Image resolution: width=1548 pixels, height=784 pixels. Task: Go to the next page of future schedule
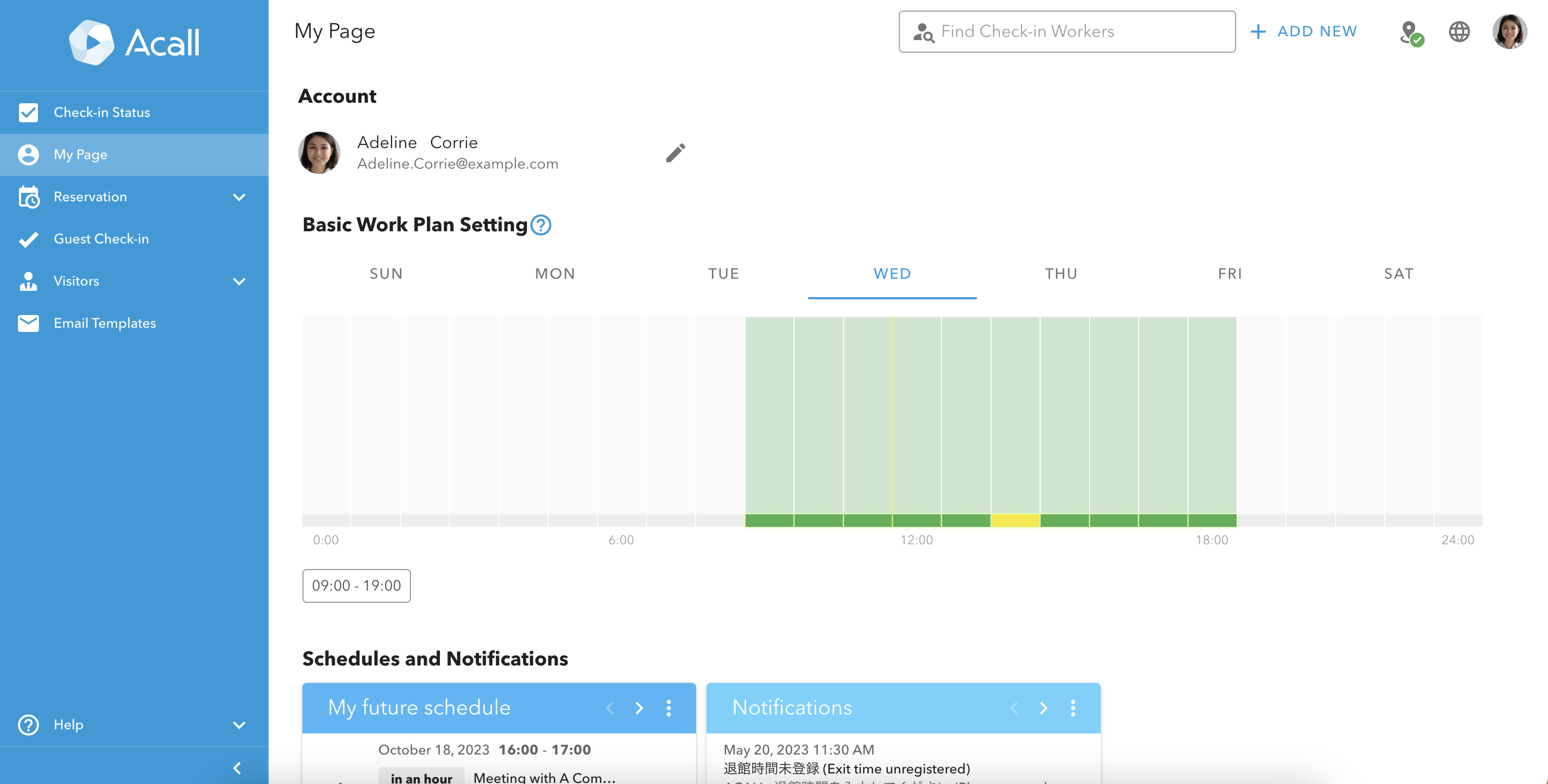coord(639,708)
